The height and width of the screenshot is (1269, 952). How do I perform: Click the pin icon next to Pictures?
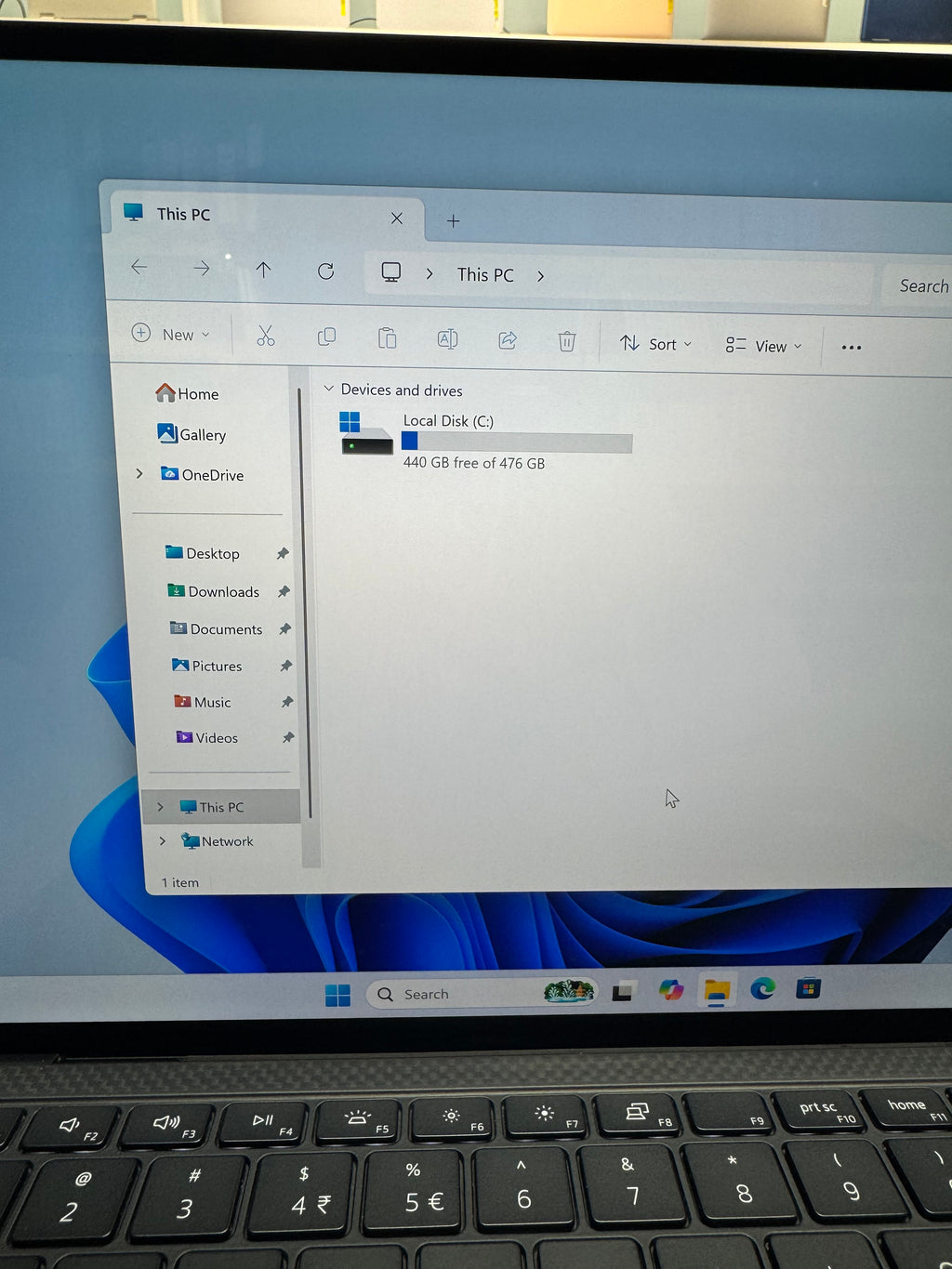tap(285, 666)
